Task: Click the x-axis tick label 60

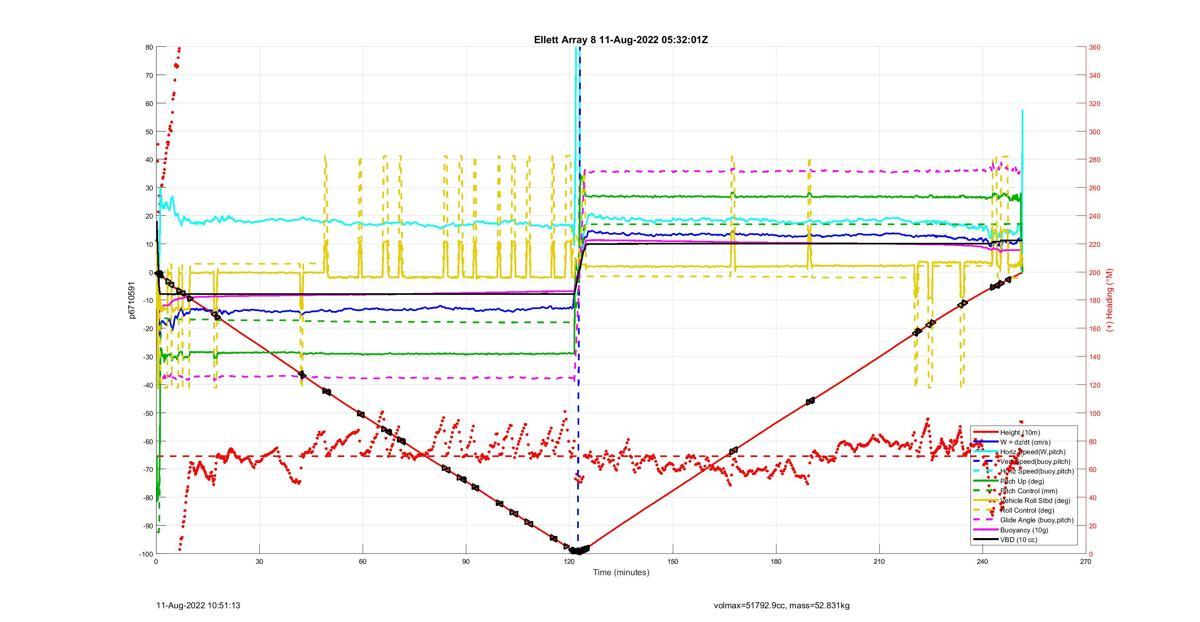Action: [x=363, y=562]
